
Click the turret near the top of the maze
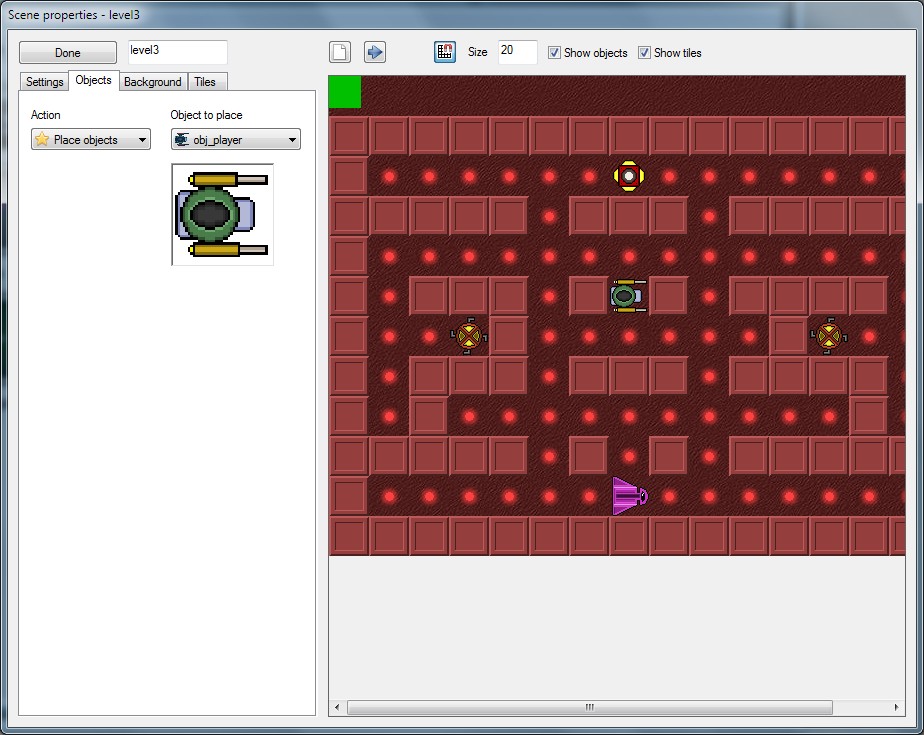pos(628,176)
